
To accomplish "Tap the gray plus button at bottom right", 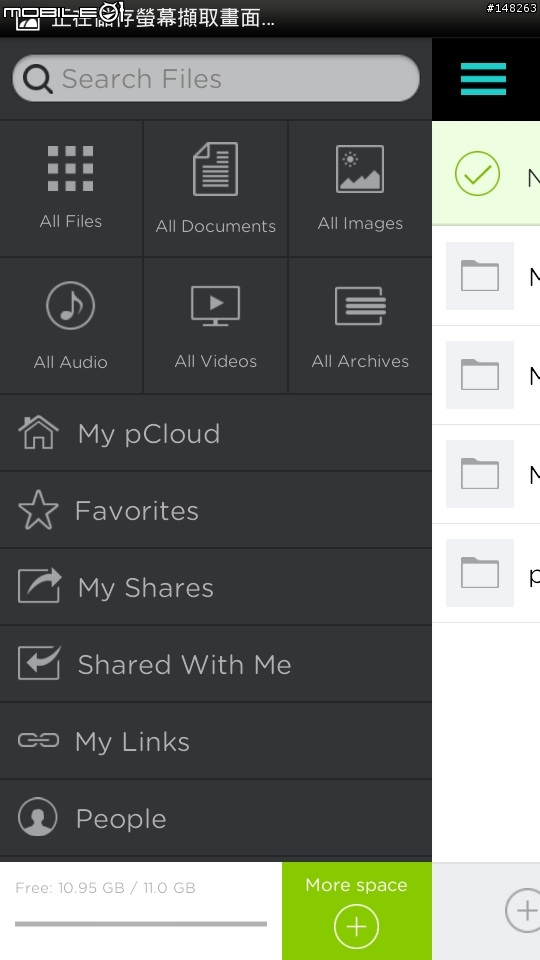I will point(524,910).
